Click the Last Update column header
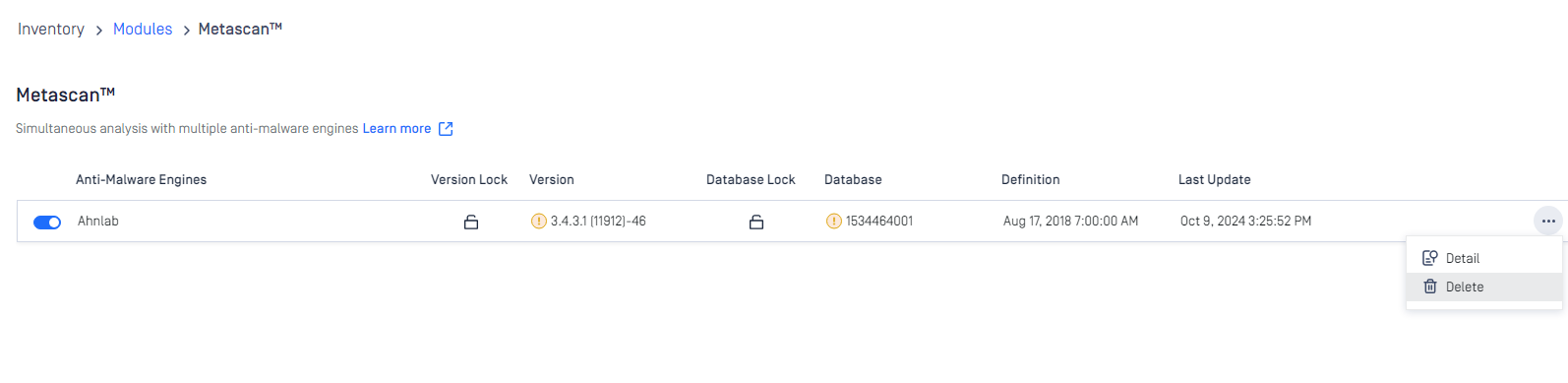This screenshot has width=1568, height=383. point(1215,180)
